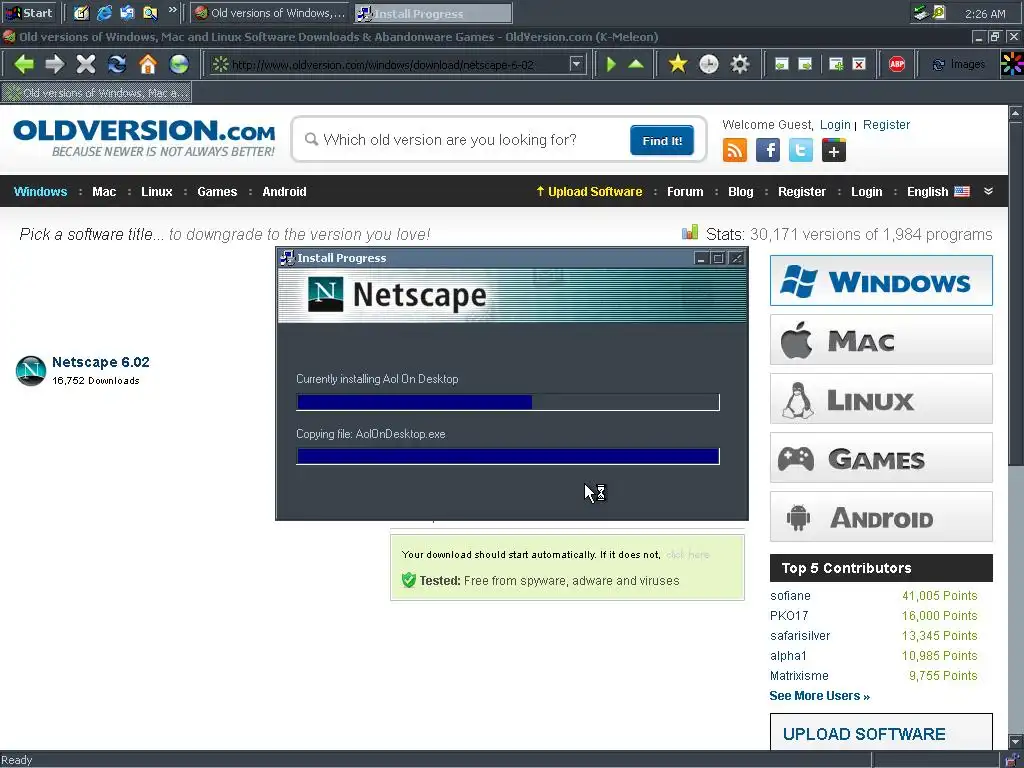Click the 'Copying file' progress bar
This screenshot has width=1024, height=768.
pyautogui.click(x=507, y=456)
